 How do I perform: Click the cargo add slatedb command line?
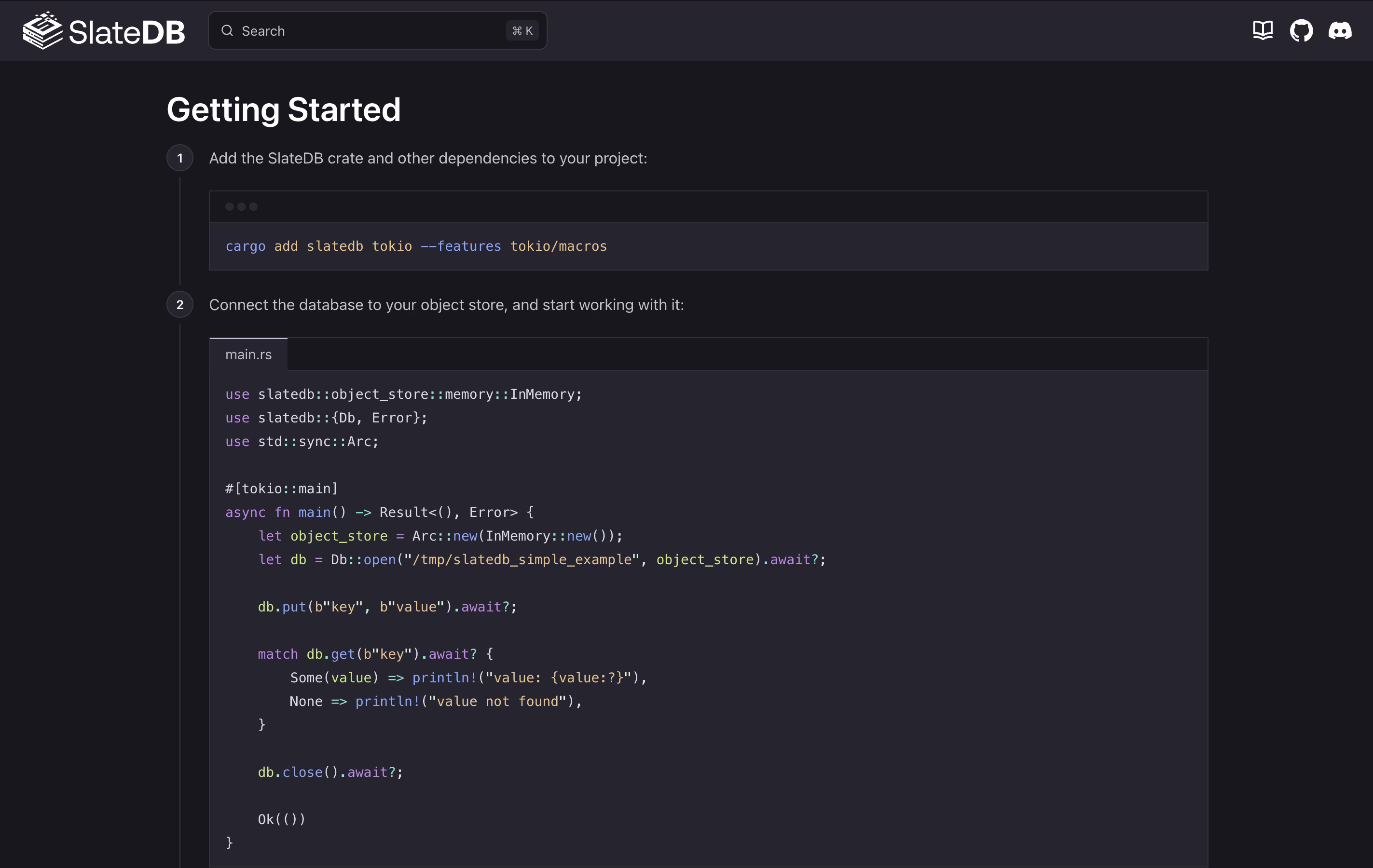click(416, 246)
